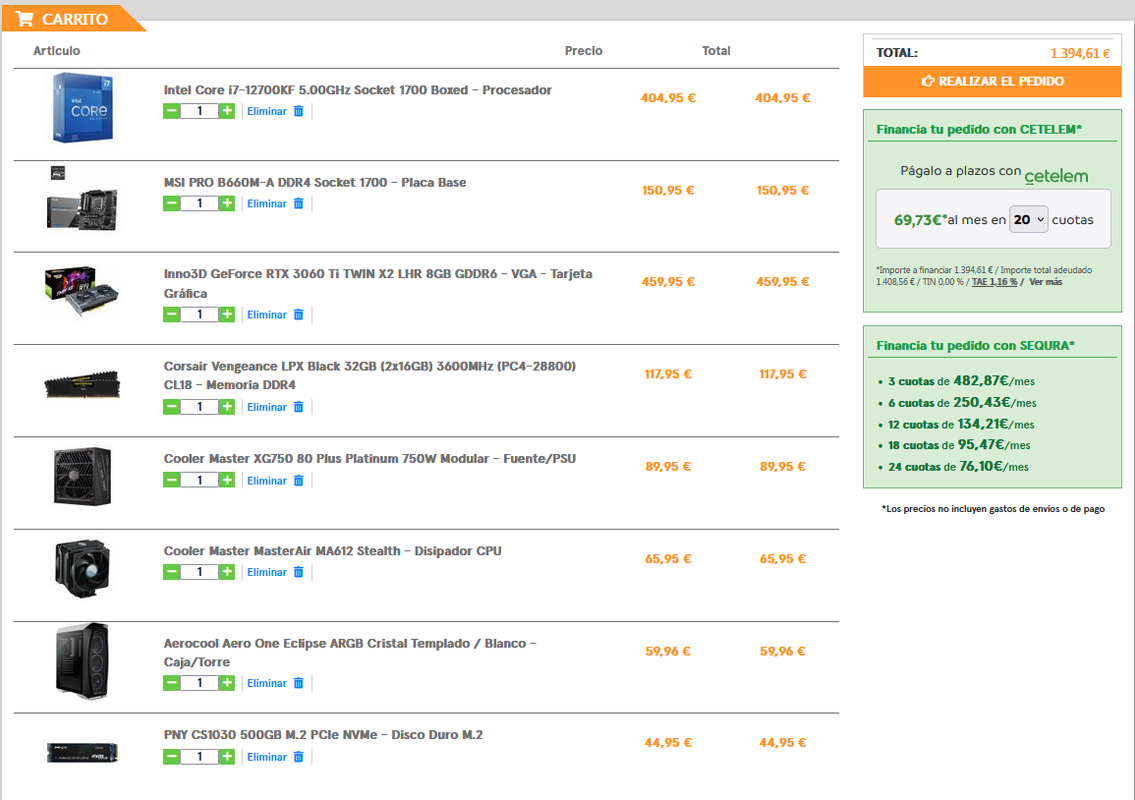Image resolution: width=1135 pixels, height=800 pixels.
Task: Click trash icon for Cooler Master XG750
Action: click(298, 481)
